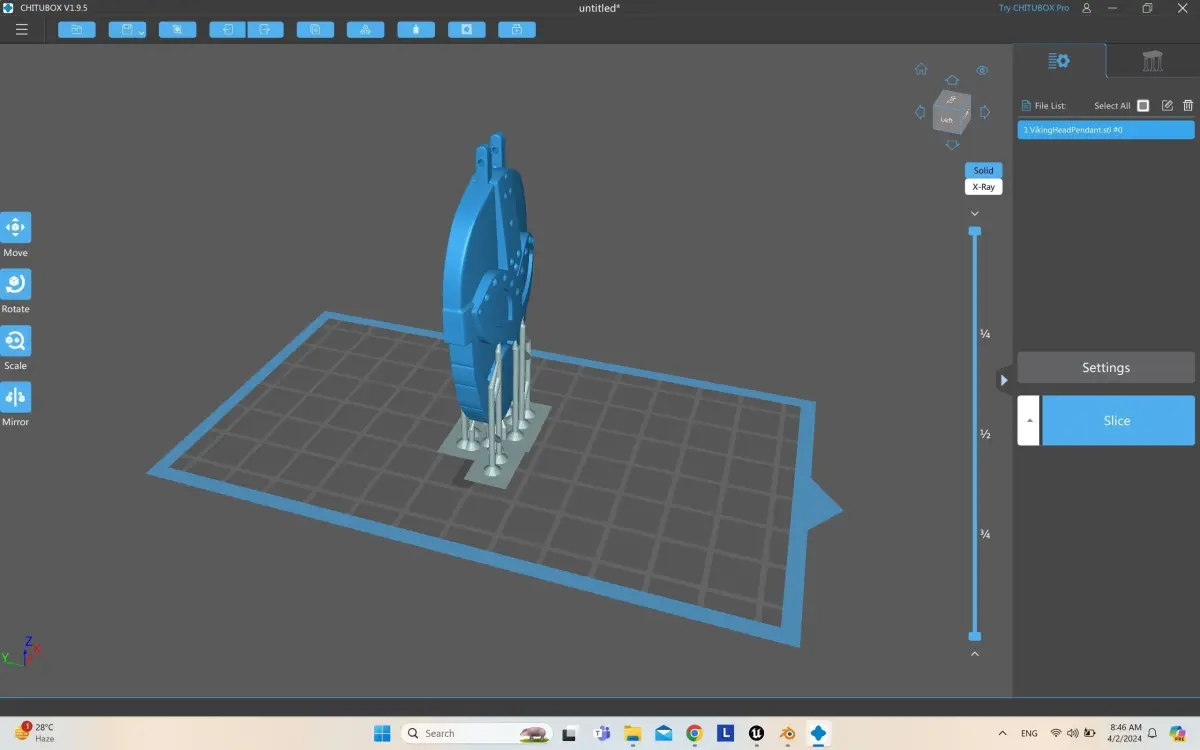Open Unreal Engine from the taskbar

pyautogui.click(x=757, y=733)
